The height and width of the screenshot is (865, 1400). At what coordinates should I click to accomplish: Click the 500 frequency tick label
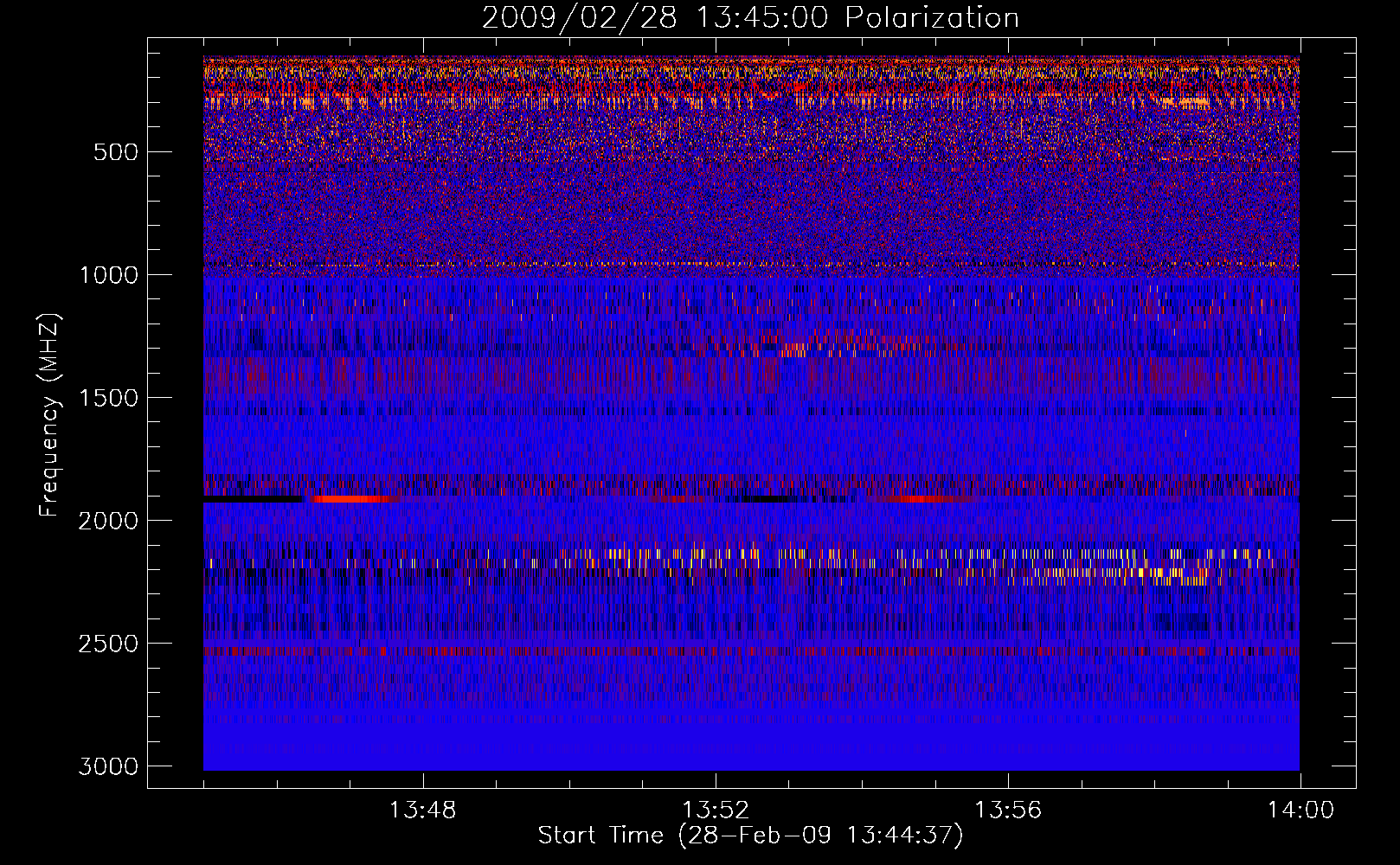tap(115, 152)
